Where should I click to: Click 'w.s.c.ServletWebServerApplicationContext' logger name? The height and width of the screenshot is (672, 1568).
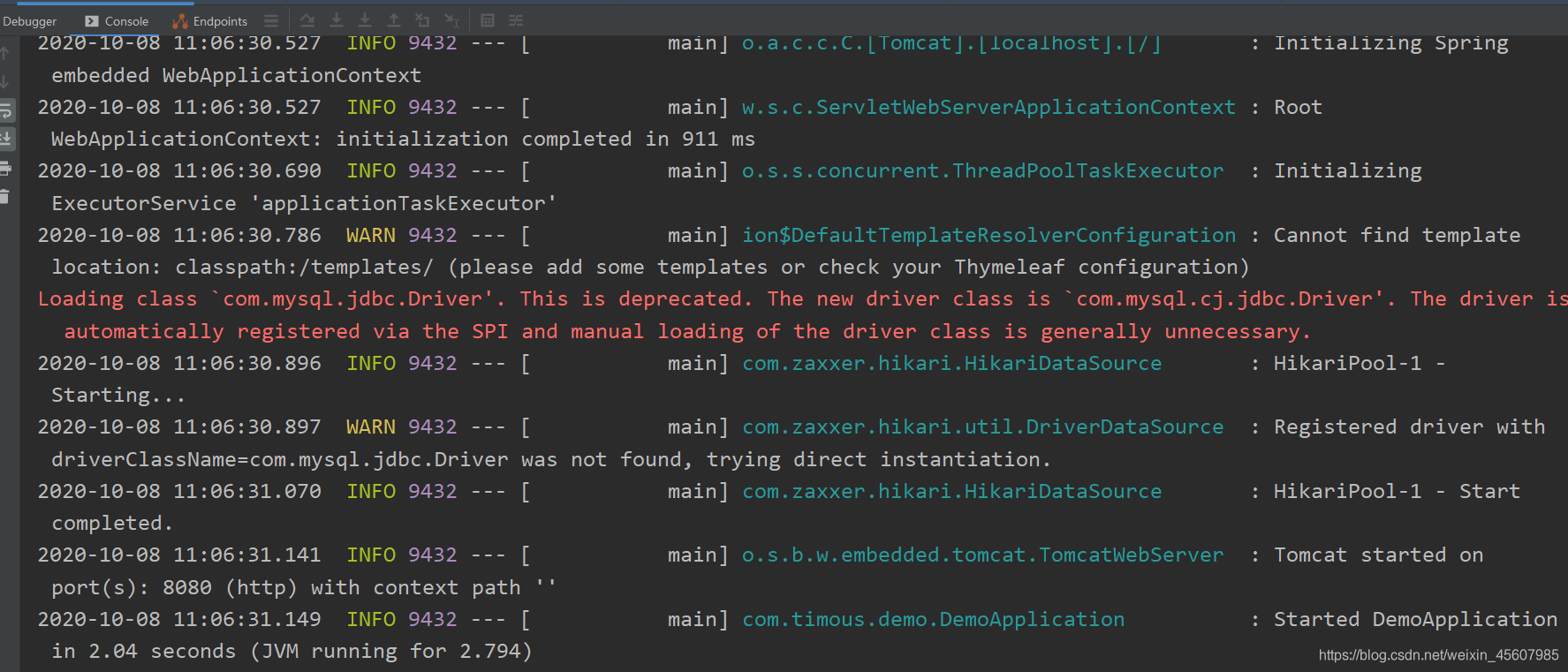[989, 107]
